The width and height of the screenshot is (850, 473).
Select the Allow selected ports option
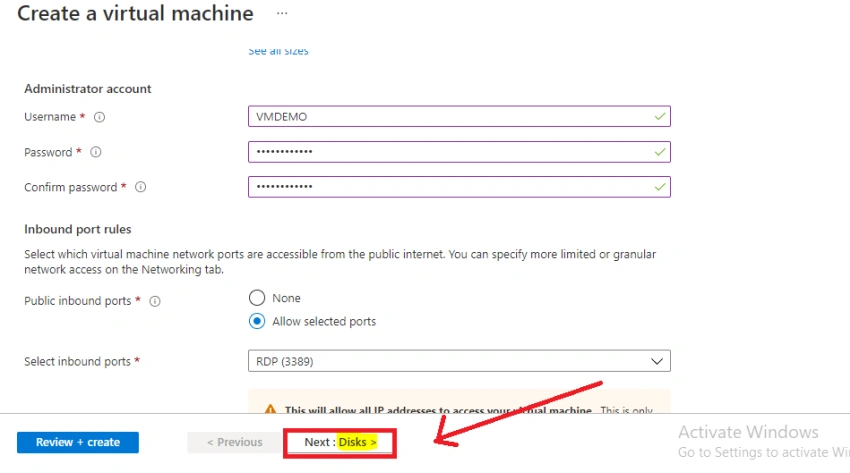257,321
